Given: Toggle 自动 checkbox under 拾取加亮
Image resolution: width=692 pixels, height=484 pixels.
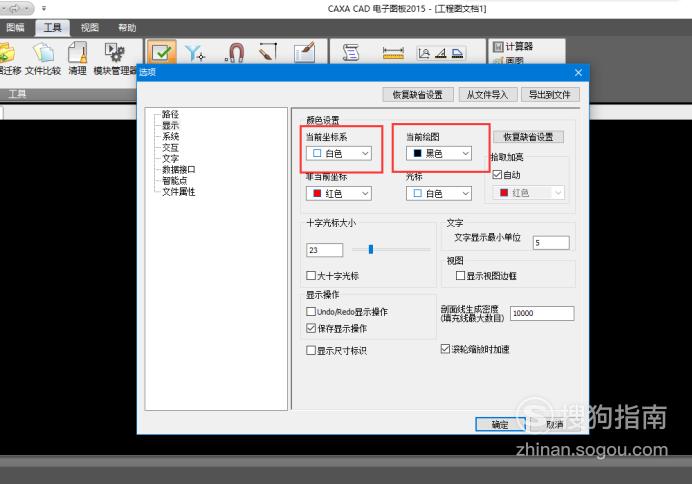Looking at the screenshot, I should (497, 175).
